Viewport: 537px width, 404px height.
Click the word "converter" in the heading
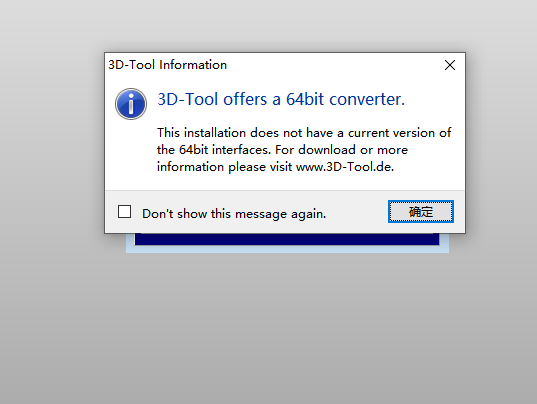367,99
